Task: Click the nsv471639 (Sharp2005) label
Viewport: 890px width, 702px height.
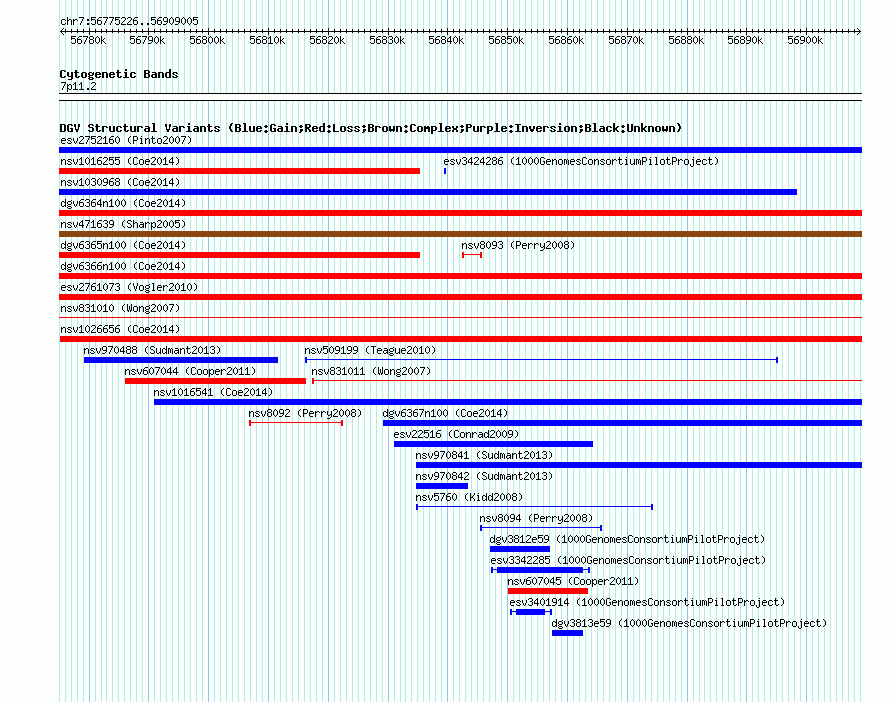Action: 123,224
